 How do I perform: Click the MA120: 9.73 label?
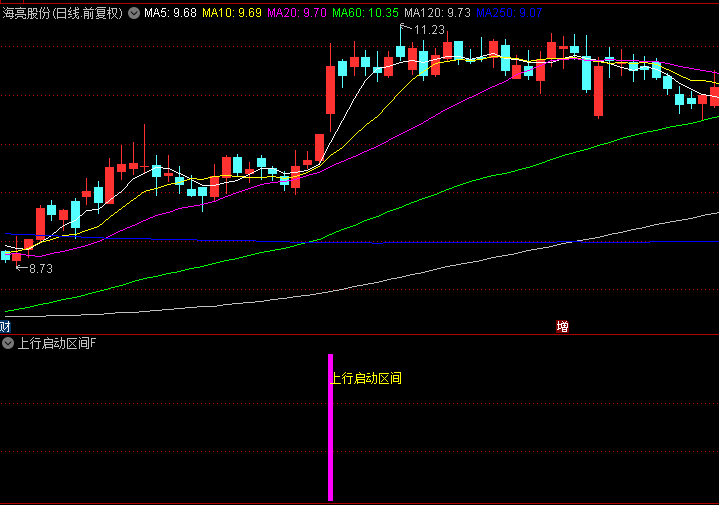(437, 13)
